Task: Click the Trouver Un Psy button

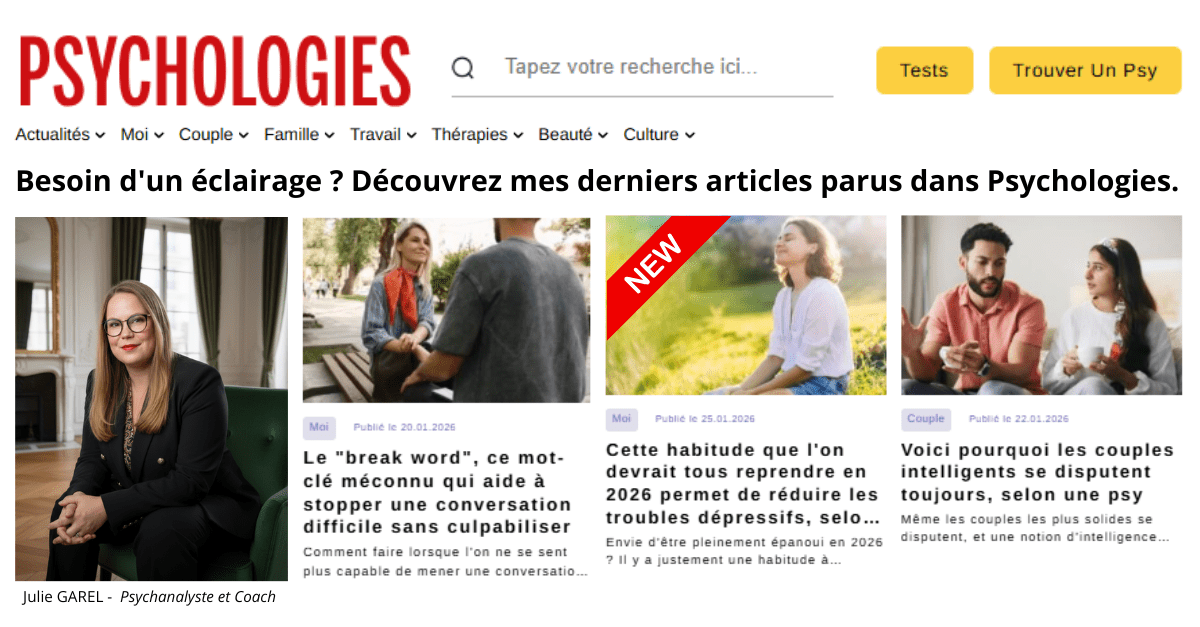Action: (1085, 70)
